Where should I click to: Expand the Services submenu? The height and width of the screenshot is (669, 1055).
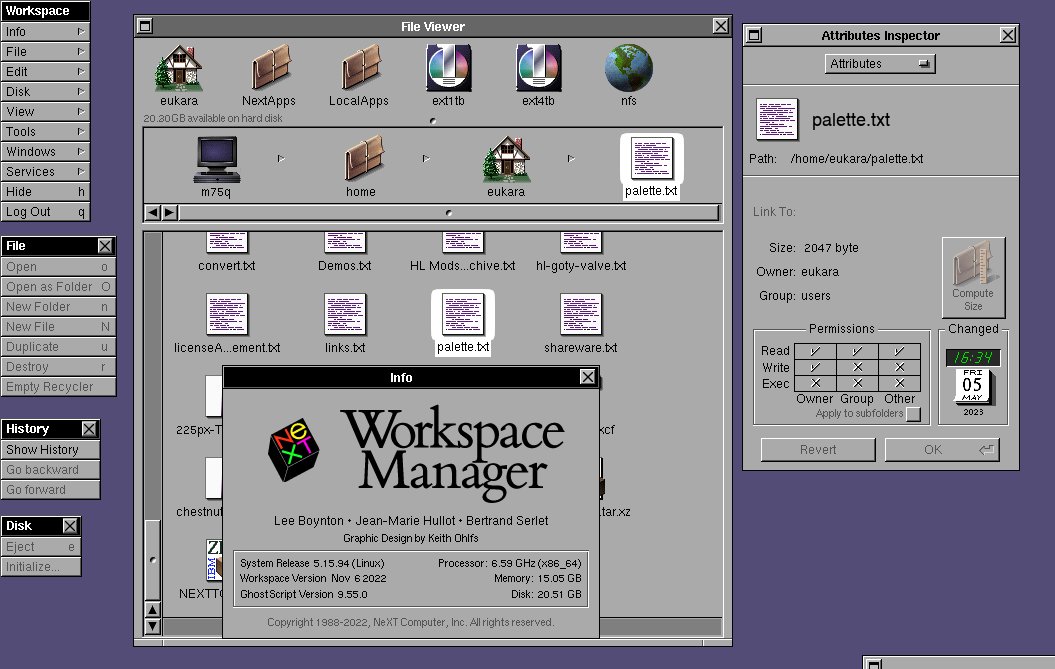point(45,172)
